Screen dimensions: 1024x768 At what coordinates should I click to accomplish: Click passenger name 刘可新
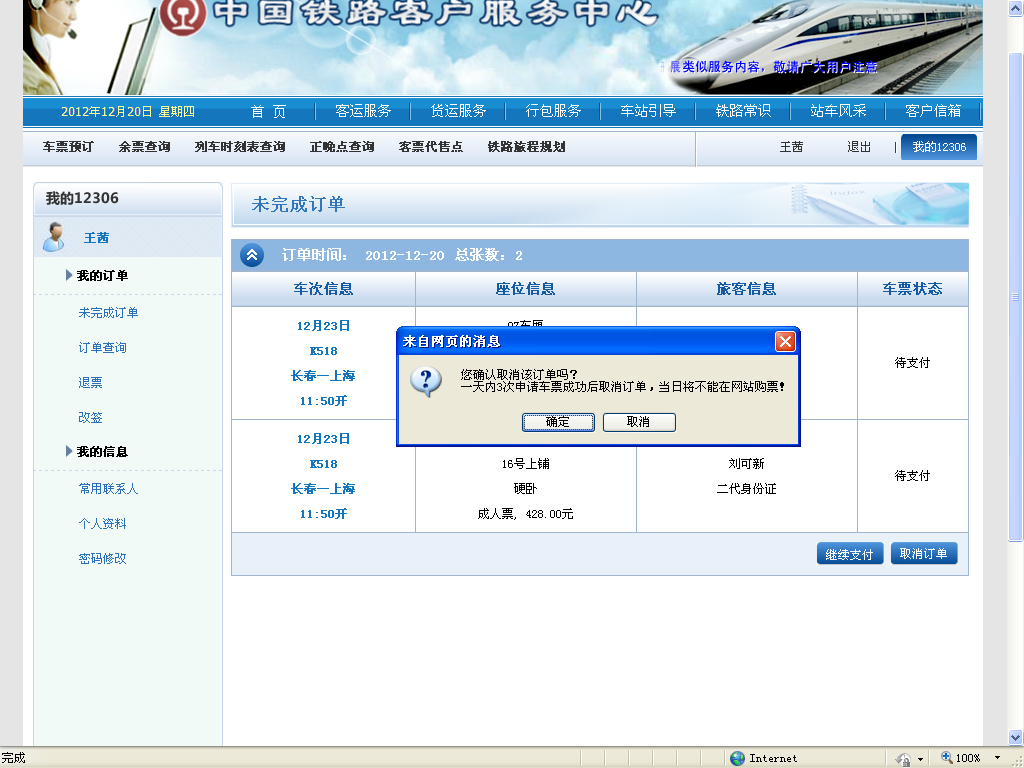tap(746, 464)
